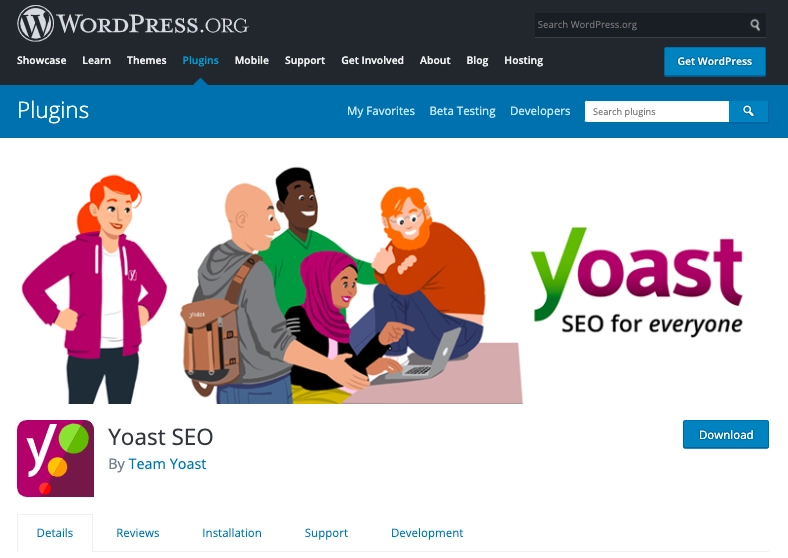Click the Yoast SEO plugin icon
This screenshot has height=558, width=788.
55,458
